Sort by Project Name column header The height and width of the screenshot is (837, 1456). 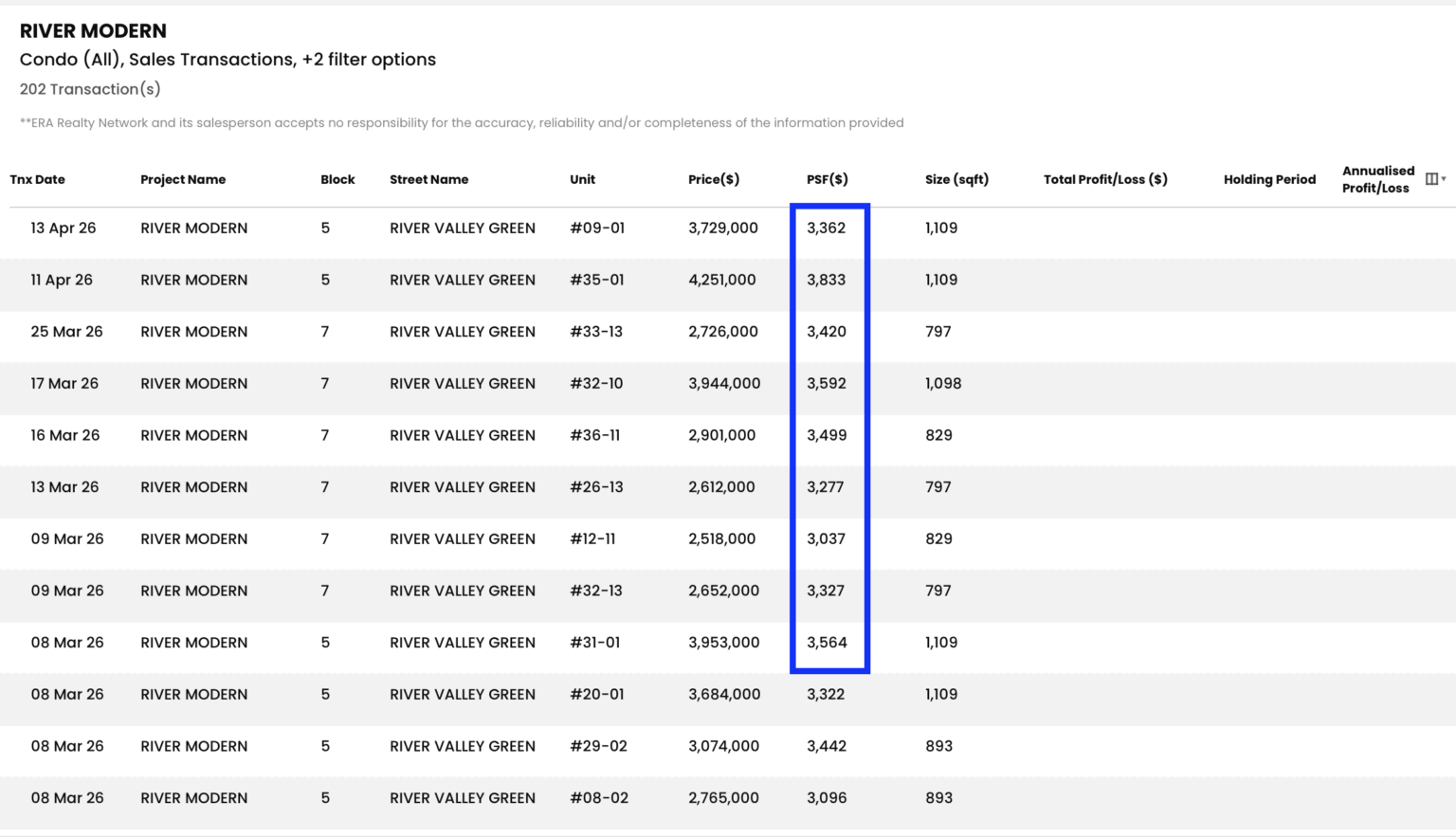tap(183, 179)
